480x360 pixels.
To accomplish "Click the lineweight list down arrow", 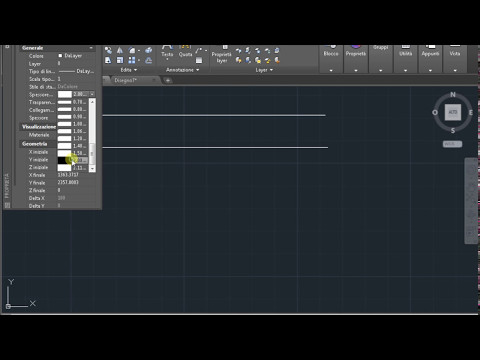I will click(92, 169).
